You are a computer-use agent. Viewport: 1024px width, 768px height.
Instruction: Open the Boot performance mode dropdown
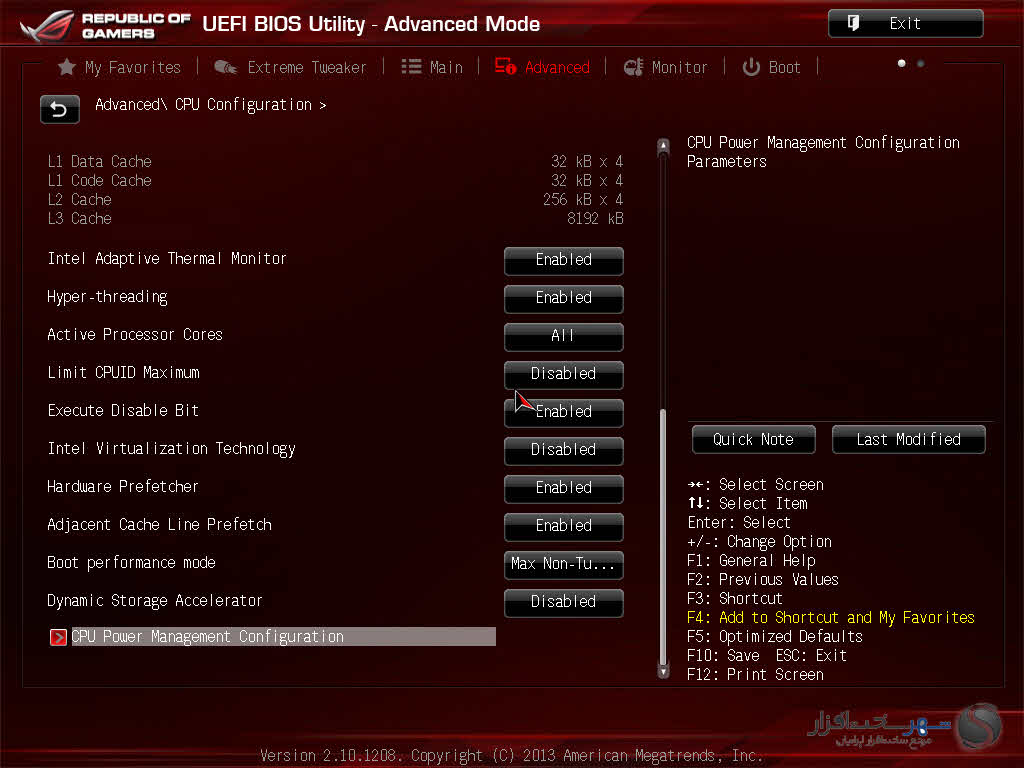(563, 564)
